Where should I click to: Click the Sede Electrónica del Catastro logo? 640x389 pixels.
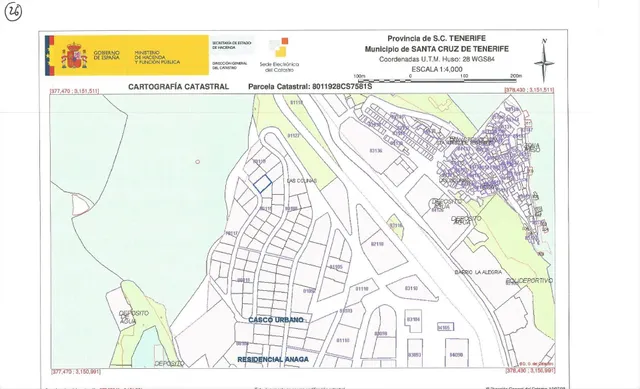279,55
